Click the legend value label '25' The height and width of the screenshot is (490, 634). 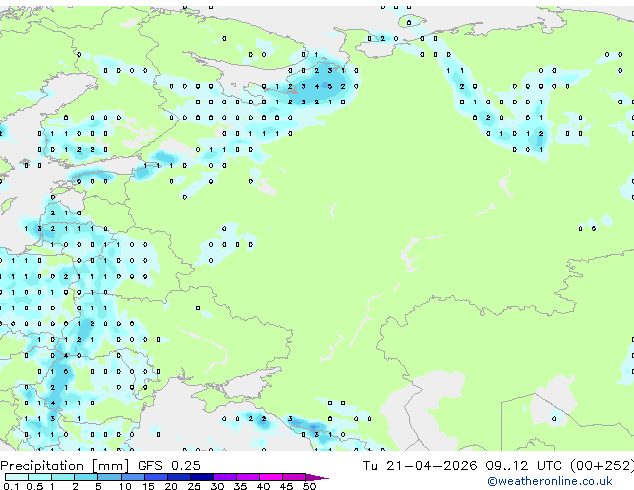click(x=194, y=486)
